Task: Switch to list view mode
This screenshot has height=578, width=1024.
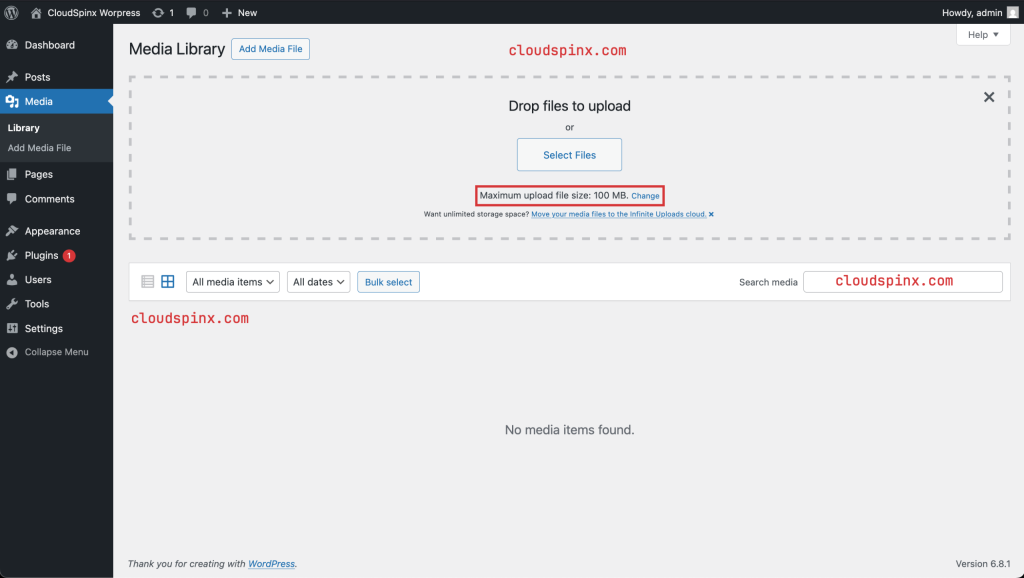Action: coord(146,281)
